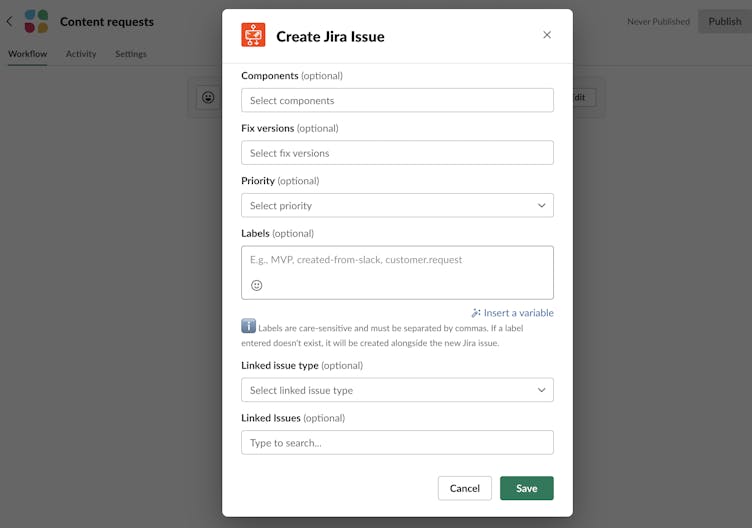Switch to the Workflow tab
Viewport: 752px width, 528px height.
click(x=28, y=54)
